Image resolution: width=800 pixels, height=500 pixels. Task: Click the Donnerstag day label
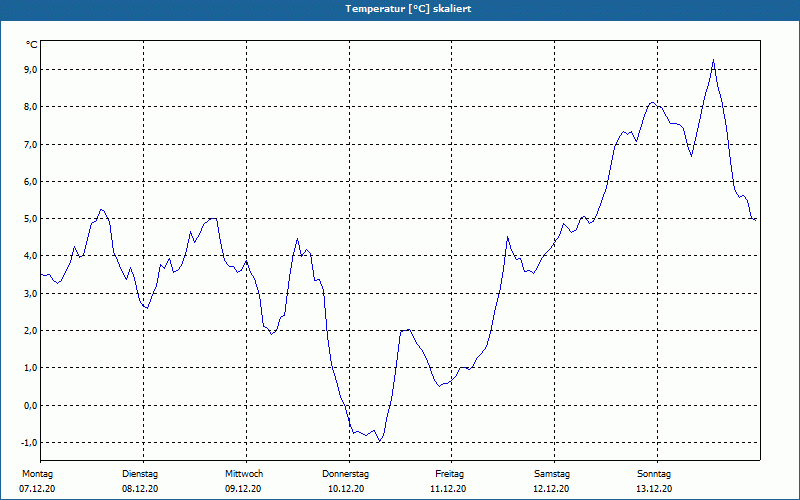coord(345,474)
